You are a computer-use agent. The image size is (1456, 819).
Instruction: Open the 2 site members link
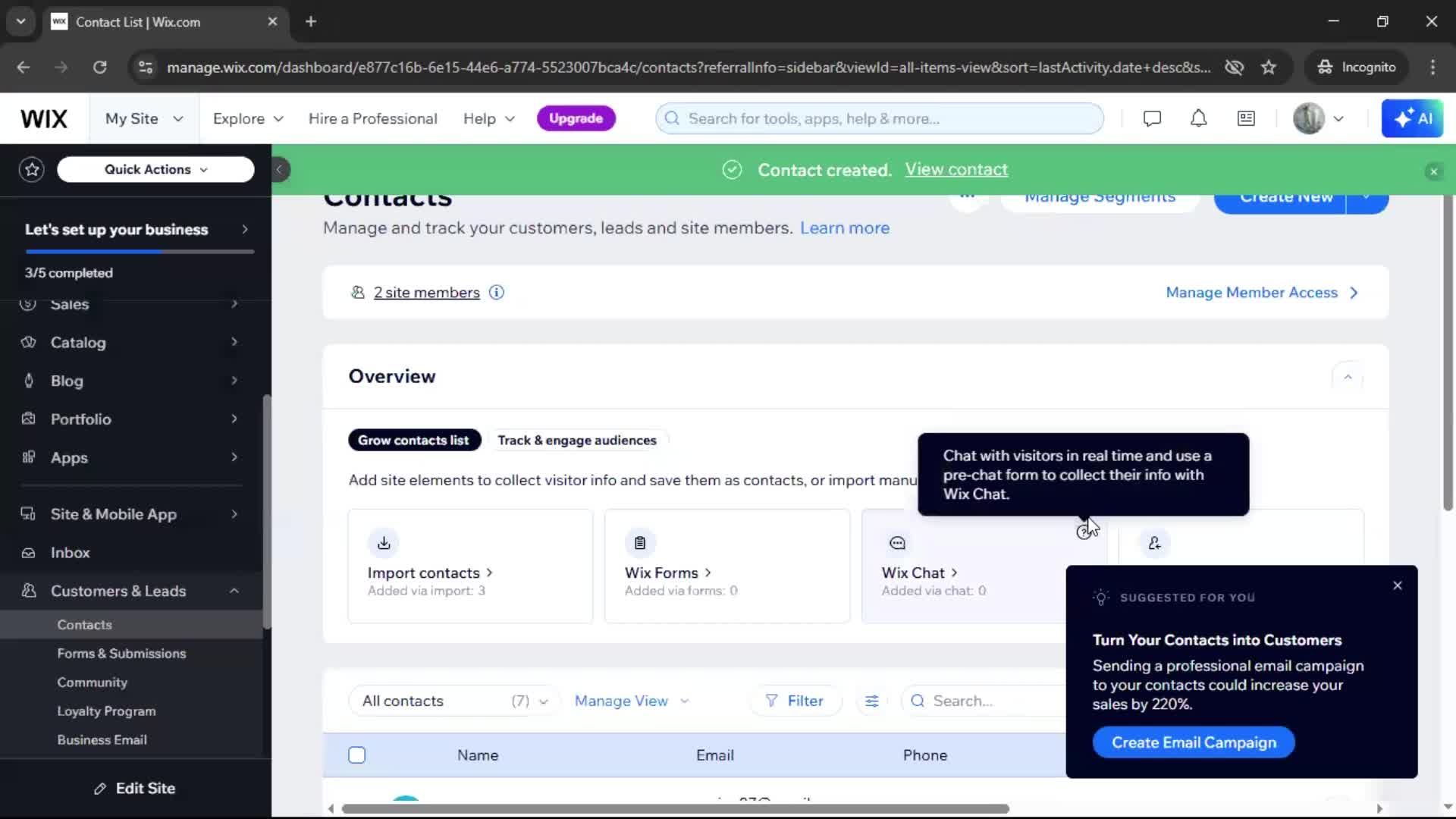click(426, 293)
